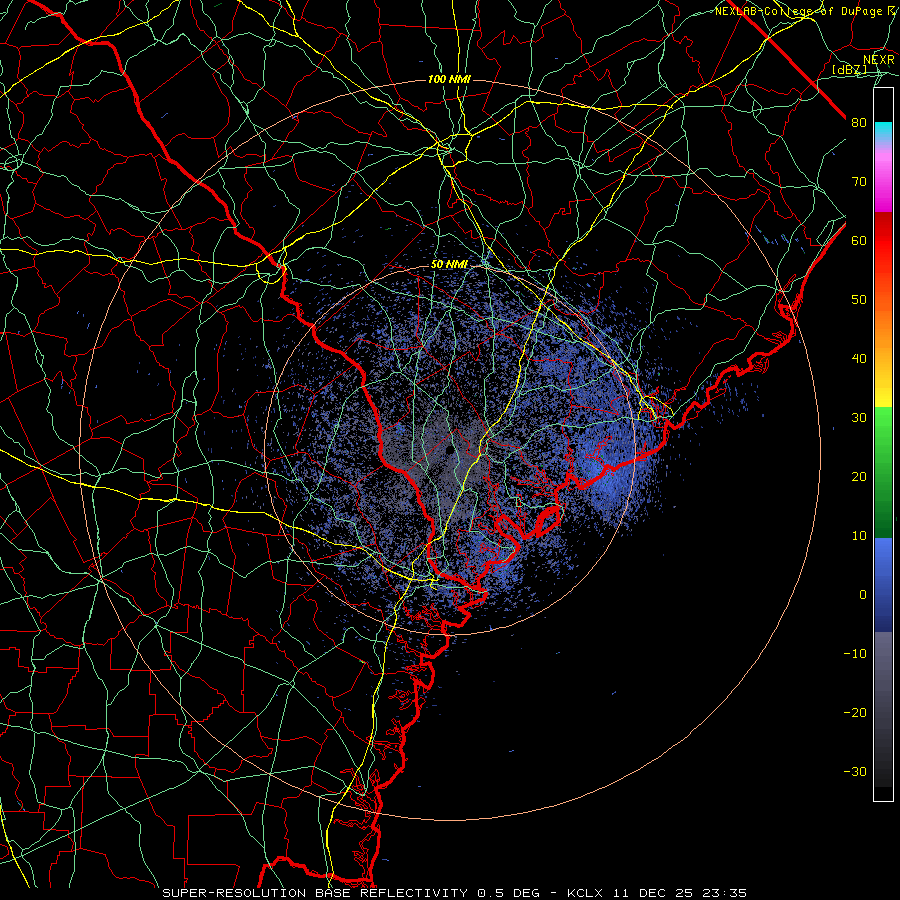Screen dimensions: 900x900
Task: Click the 100 NMI range ring label
Action: [449, 79]
